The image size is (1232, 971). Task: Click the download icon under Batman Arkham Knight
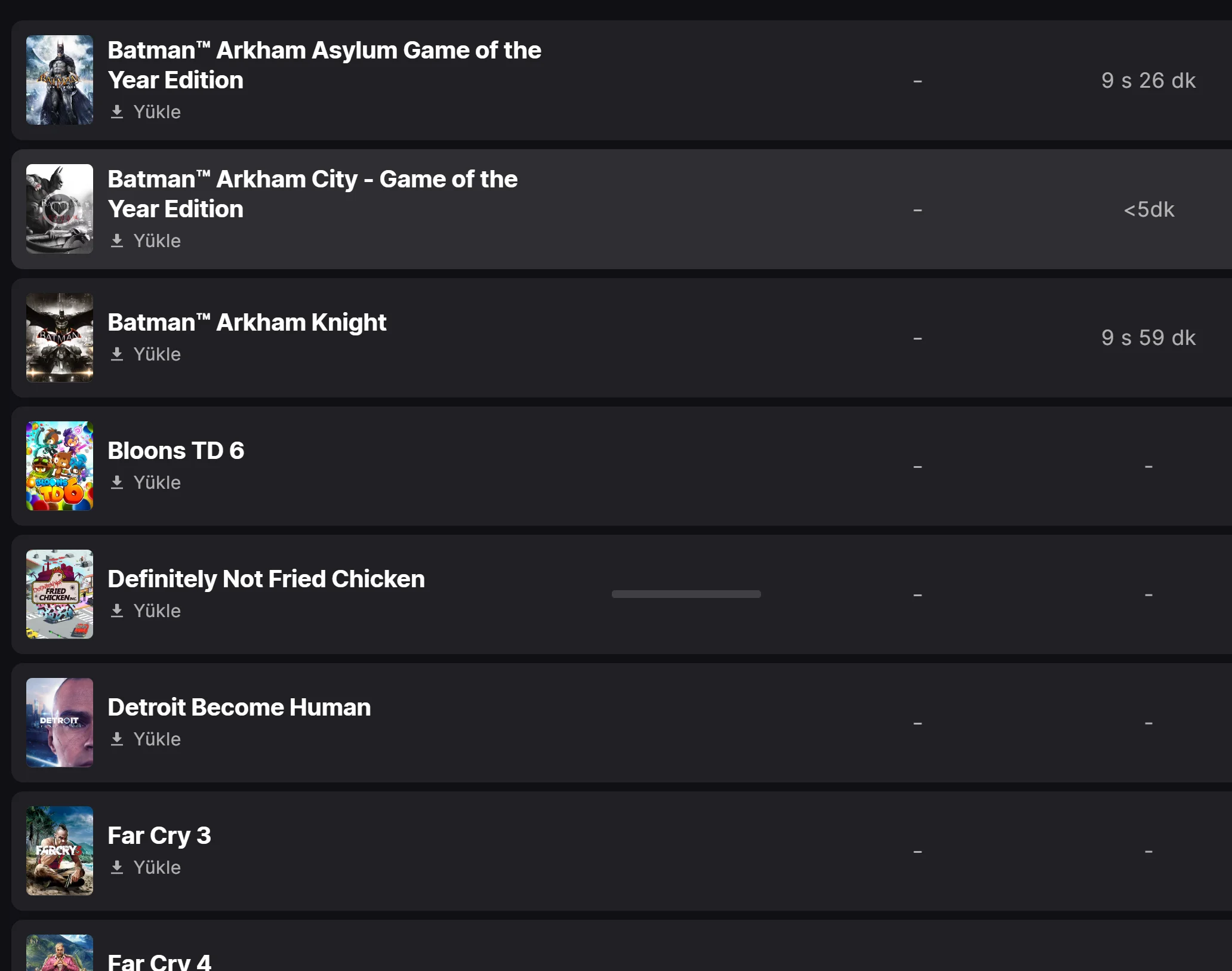tap(117, 355)
